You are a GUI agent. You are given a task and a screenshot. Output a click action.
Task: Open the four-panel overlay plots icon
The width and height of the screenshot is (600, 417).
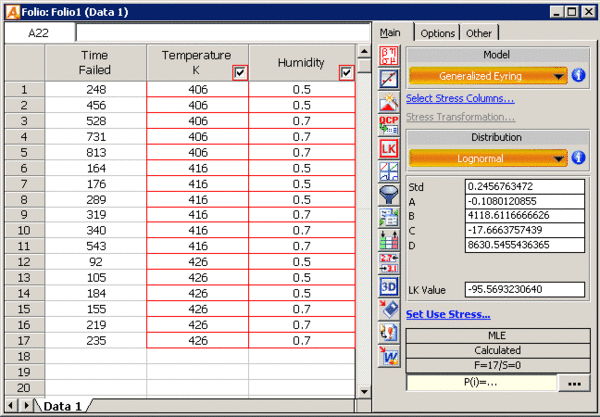point(389,171)
